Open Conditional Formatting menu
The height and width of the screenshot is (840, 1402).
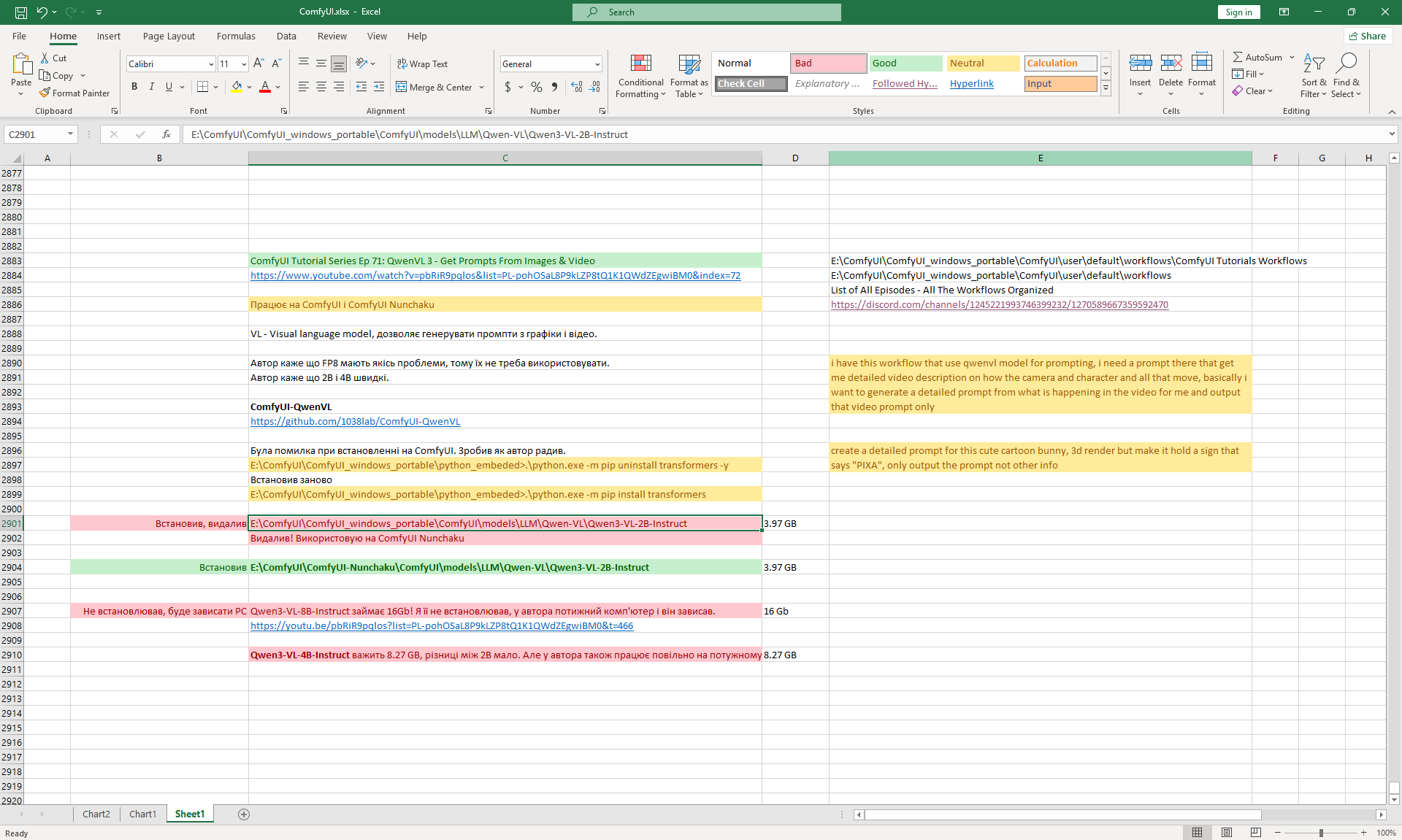pos(640,76)
